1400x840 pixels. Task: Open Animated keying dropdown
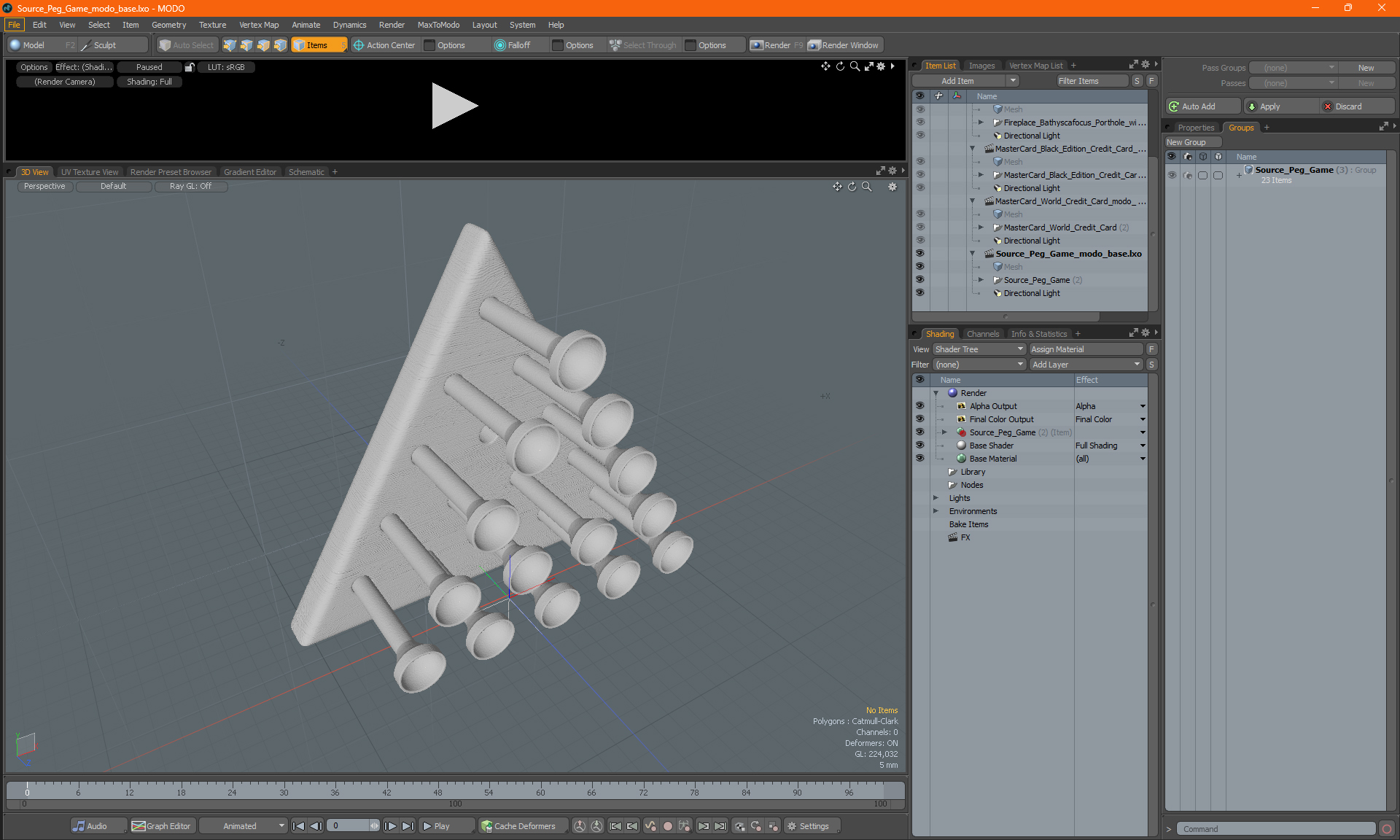[243, 826]
